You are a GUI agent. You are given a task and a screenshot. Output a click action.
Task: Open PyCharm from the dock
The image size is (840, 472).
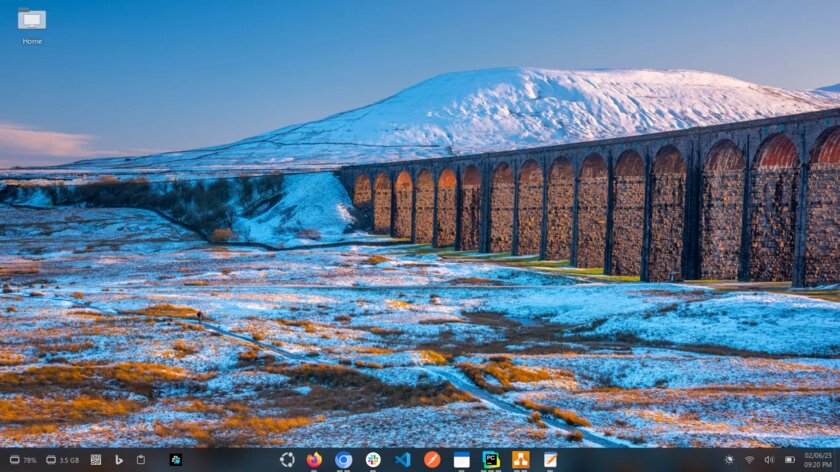click(x=491, y=460)
